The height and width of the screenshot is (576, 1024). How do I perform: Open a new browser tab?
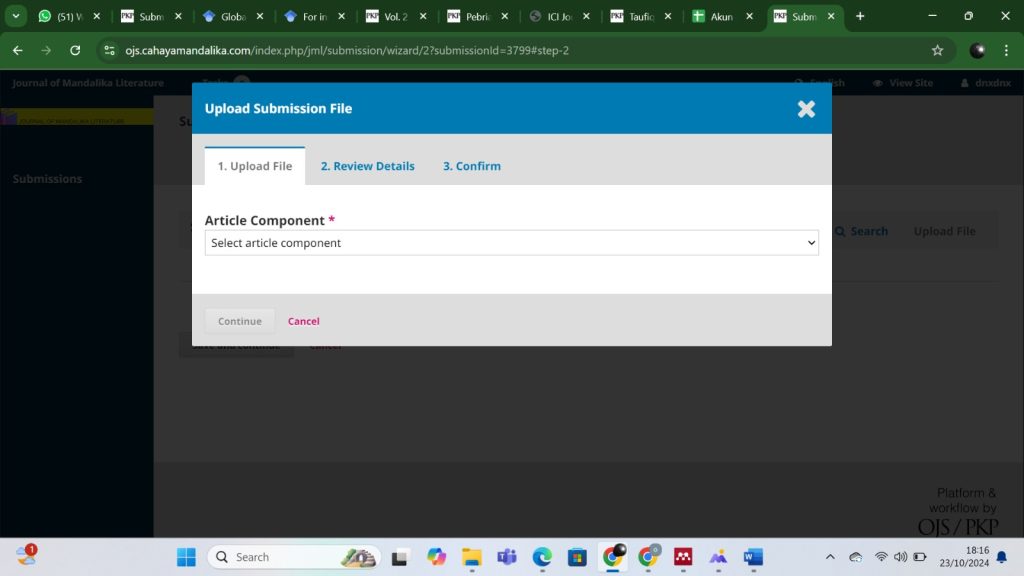[860, 16]
